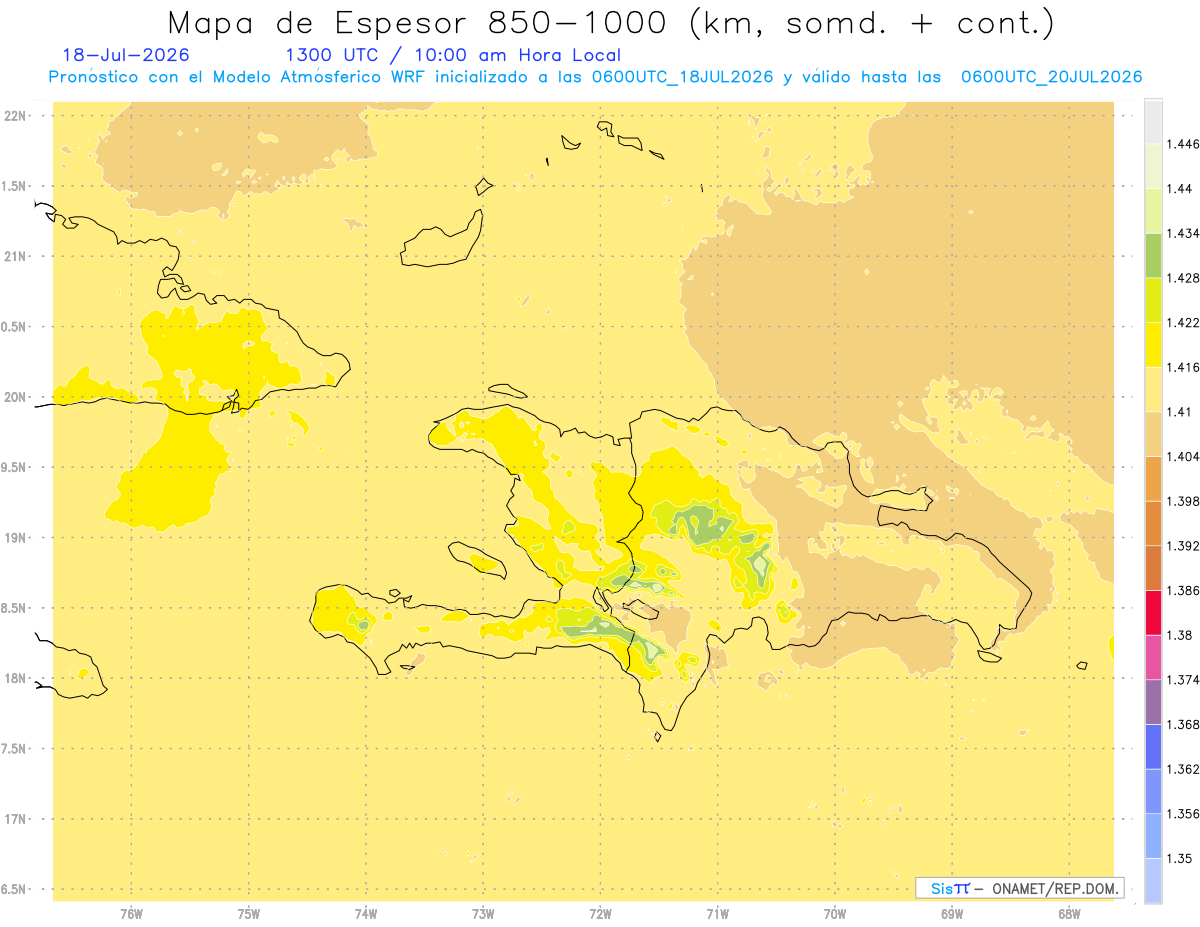Click the yellow-green legend swatch between 1.422 and 1.428
Viewport: 1200px width, 927px height.
pyautogui.click(x=1153, y=300)
